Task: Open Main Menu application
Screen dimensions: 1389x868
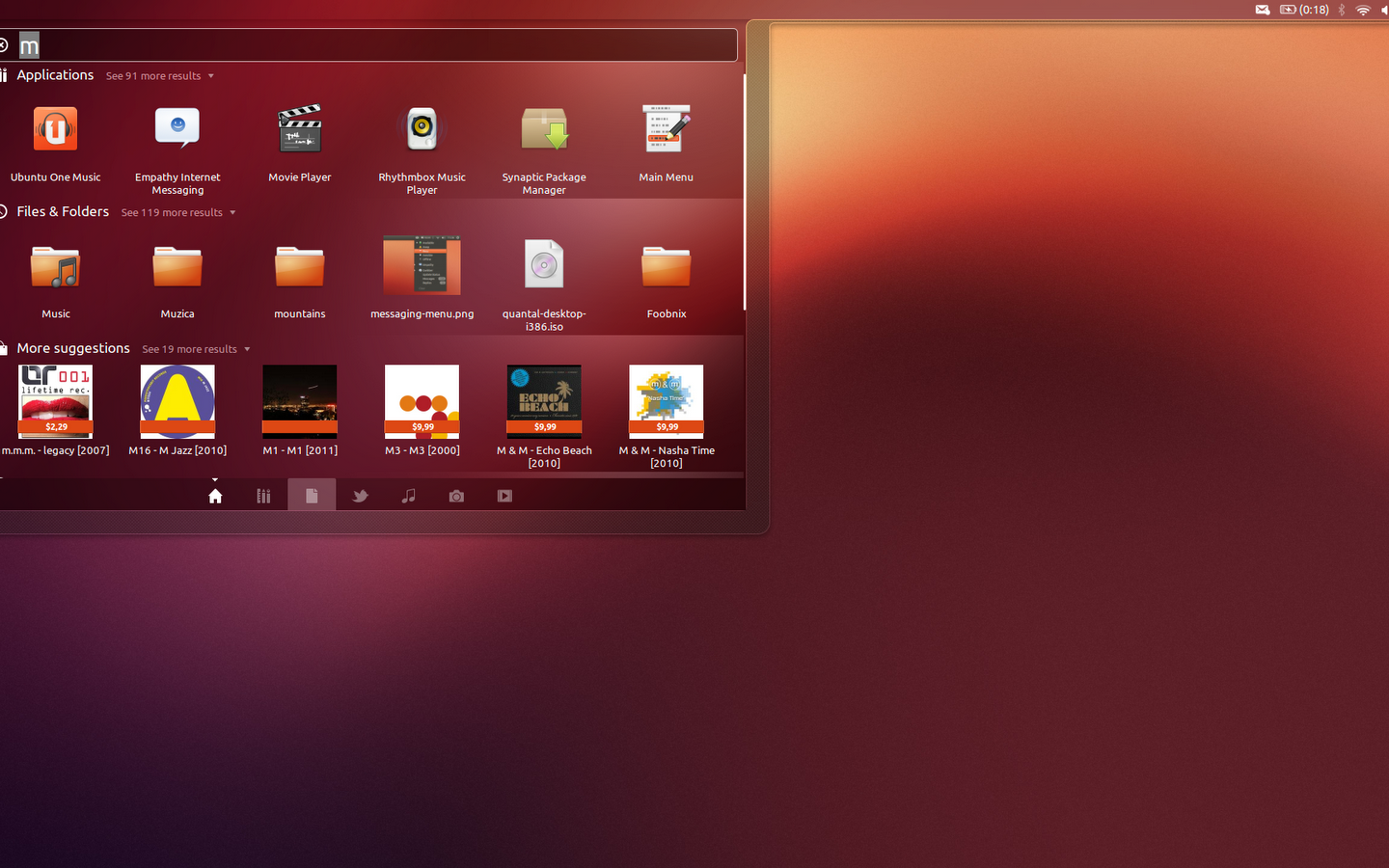Action: pyautogui.click(x=666, y=143)
